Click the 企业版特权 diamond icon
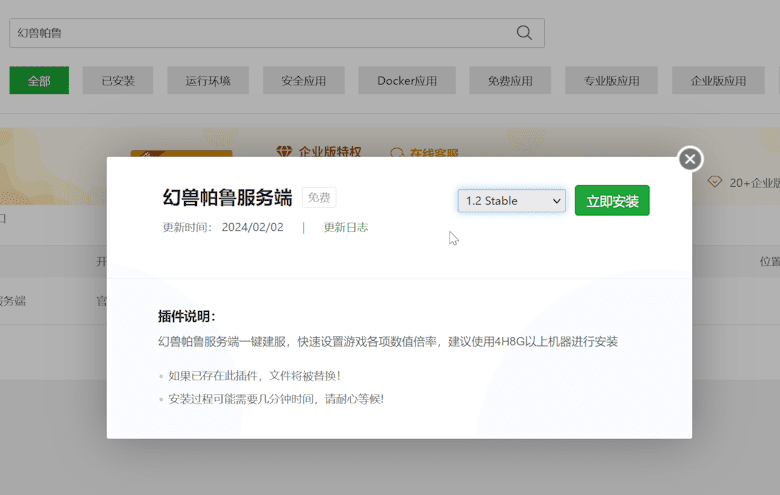Screen dimensions: 780x495 click(285, 152)
